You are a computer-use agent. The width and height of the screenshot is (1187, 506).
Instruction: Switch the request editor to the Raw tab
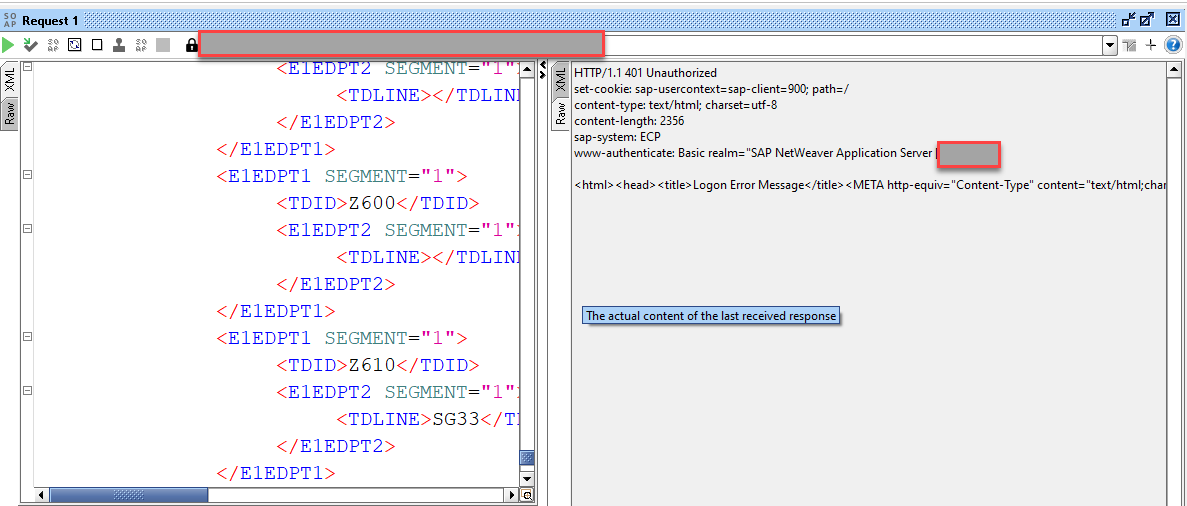click(x=10, y=113)
